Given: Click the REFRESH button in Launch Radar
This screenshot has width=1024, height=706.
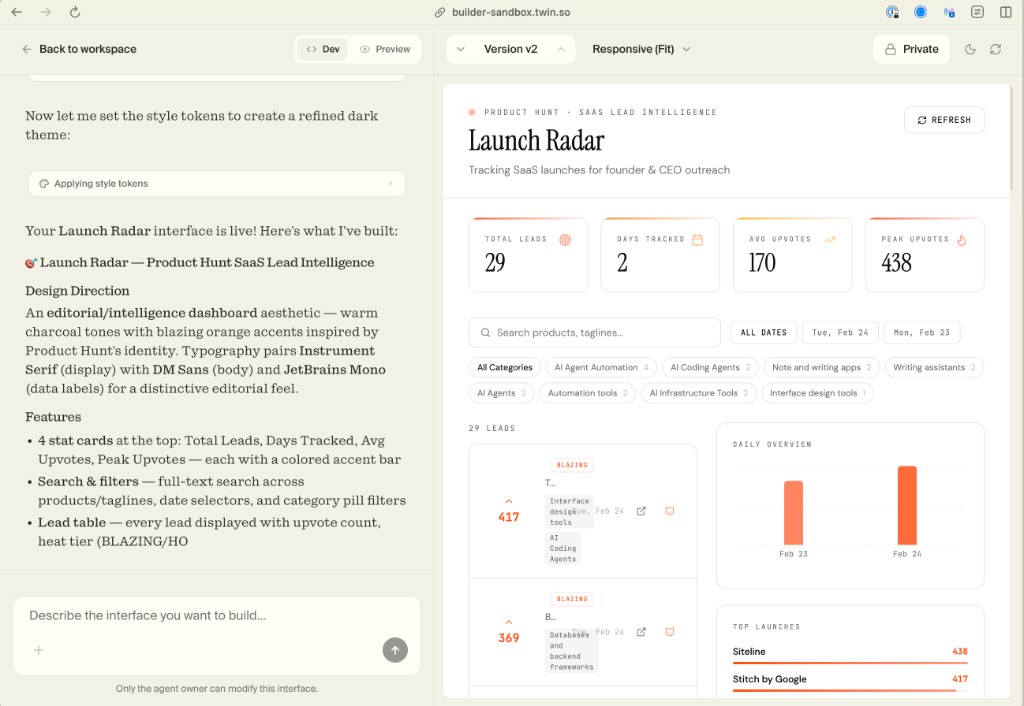Looking at the screenshot, I should 944,120.
